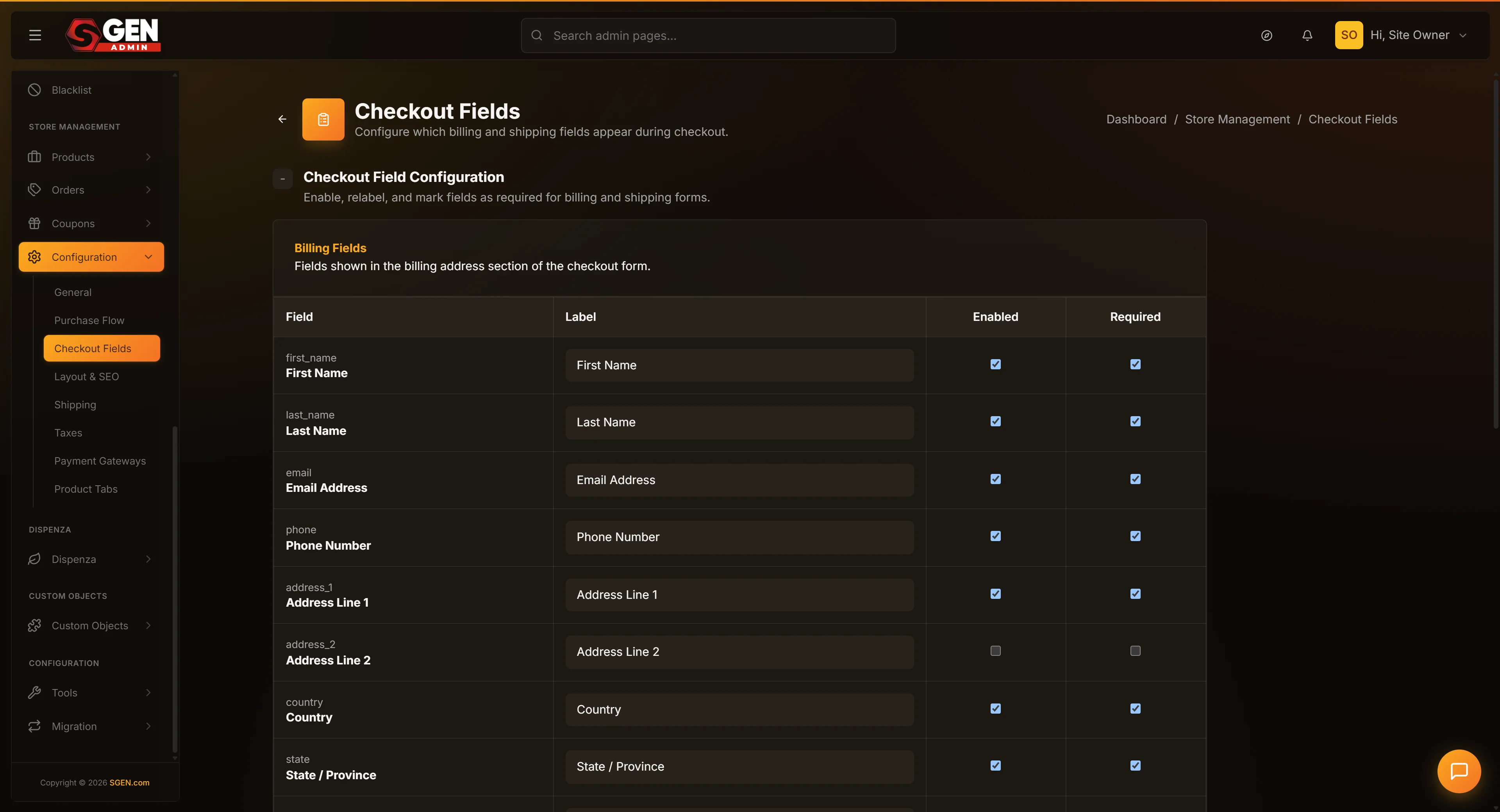The height and width of the screenshot is (812, 1500).
Task: Follow the Dashboard breadcrumb link
Action: pyautogui.click(x=1136, y=119)
